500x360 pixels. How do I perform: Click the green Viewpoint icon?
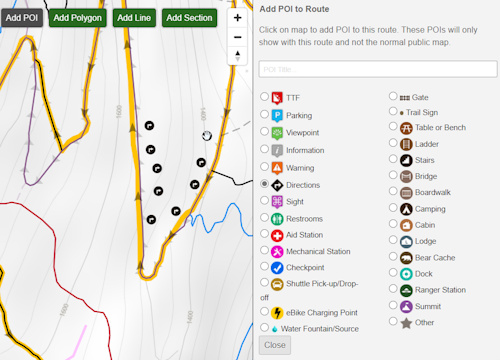(277, 133)
